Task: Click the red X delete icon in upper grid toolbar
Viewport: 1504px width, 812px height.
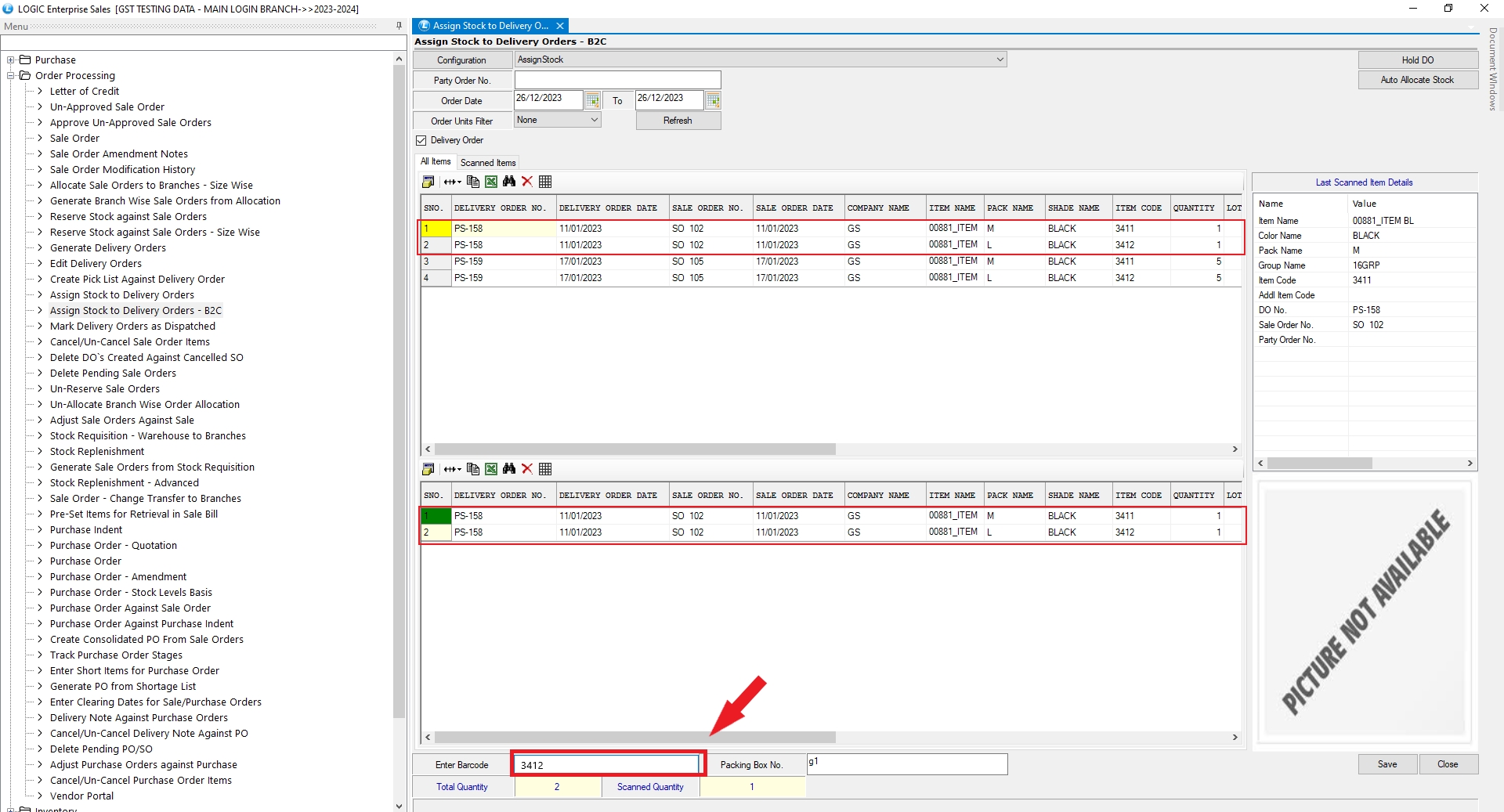Action: pyautogui.click(x=527, y=182)
